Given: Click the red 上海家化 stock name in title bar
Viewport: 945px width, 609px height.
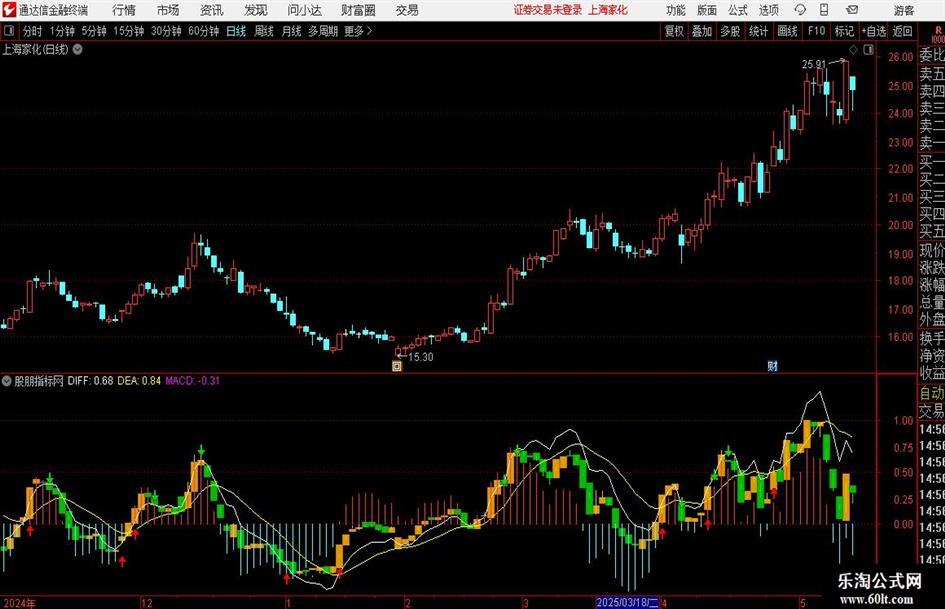Looking at the screenshot, I should pyautogui.click(x=608, y=10).
